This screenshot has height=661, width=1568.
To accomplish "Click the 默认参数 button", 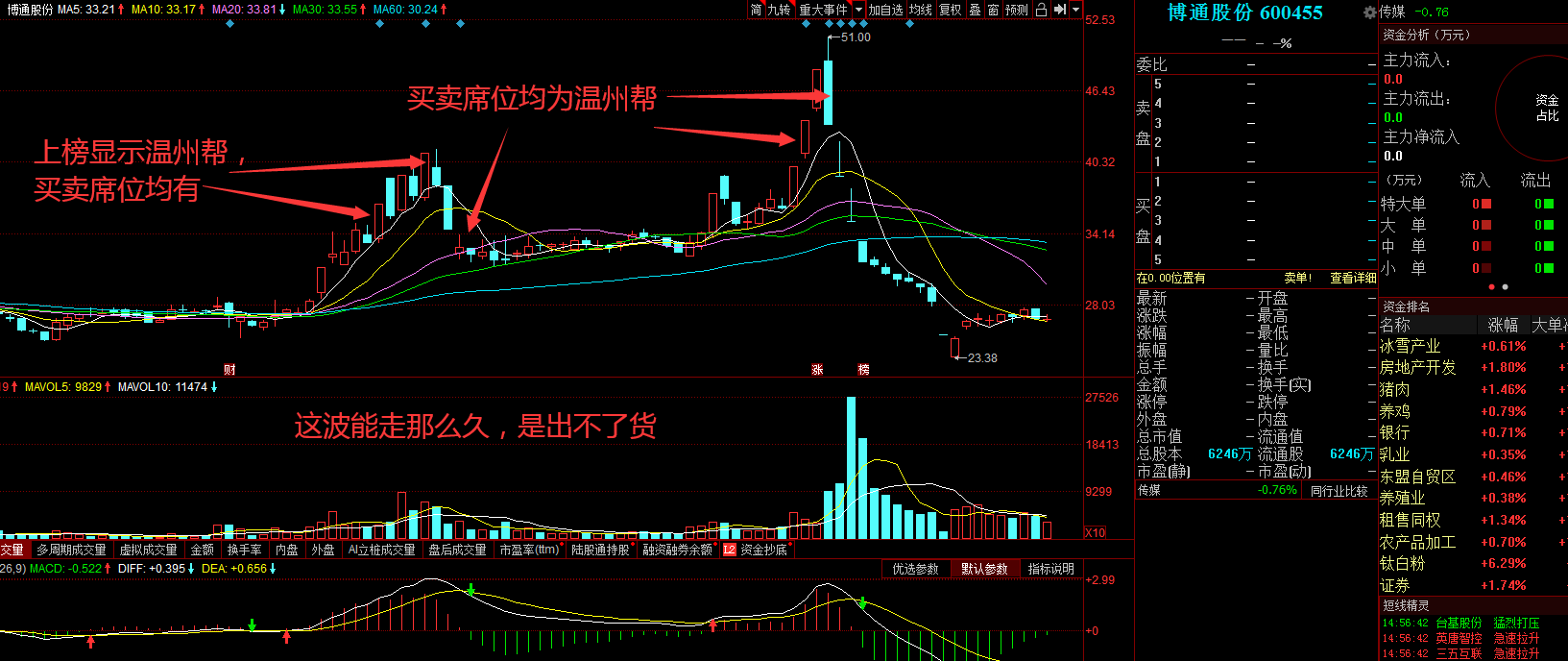I will click(984, 569).
